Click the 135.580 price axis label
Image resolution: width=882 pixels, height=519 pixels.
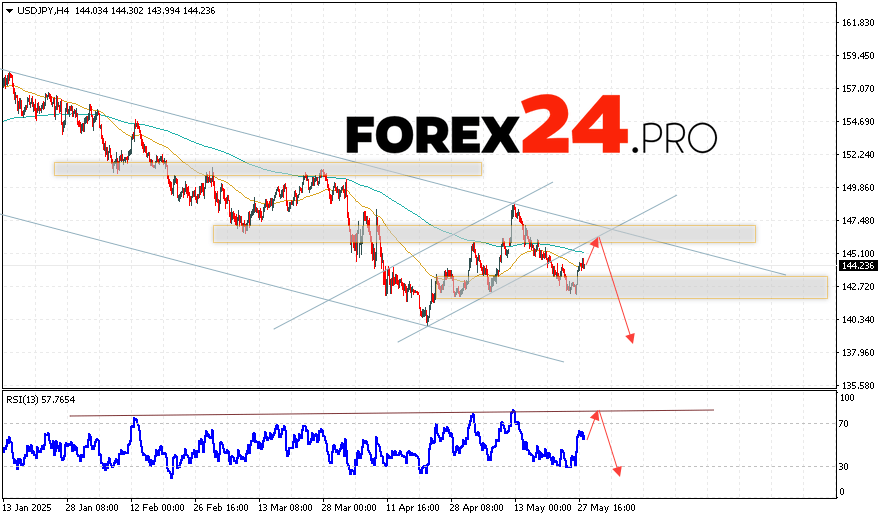(x=857, y=385)
